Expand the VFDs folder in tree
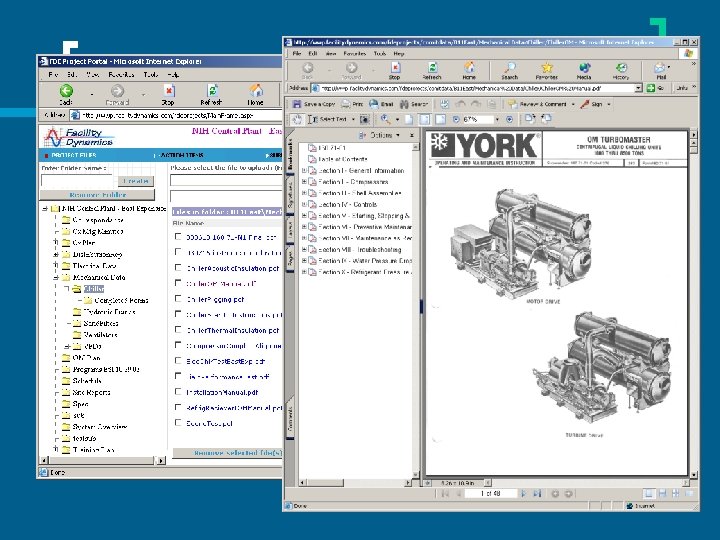720x540 pixels. tap(67, 346)
